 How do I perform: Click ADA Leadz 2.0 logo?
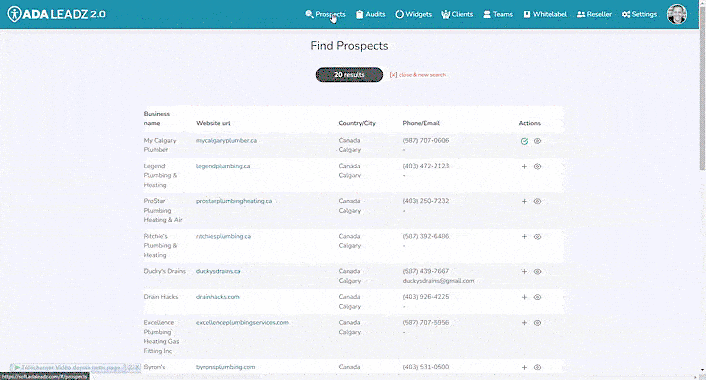tap(56, 14)
